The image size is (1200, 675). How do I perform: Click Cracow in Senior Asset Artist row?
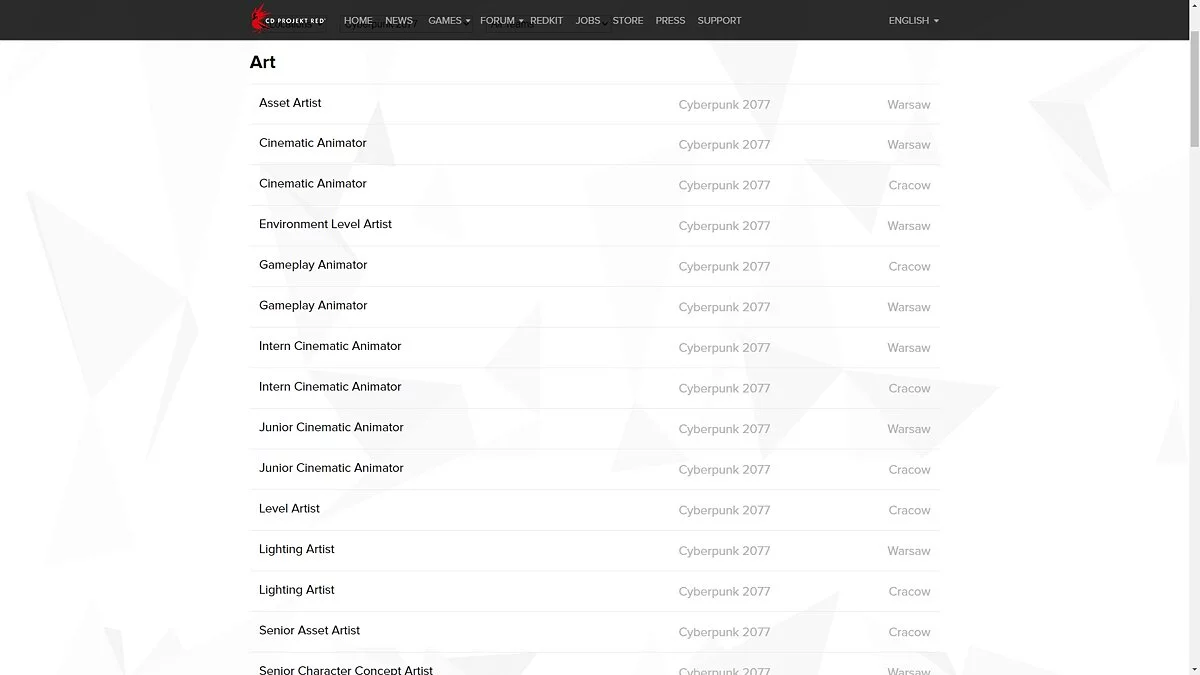[x=910, y=632]
